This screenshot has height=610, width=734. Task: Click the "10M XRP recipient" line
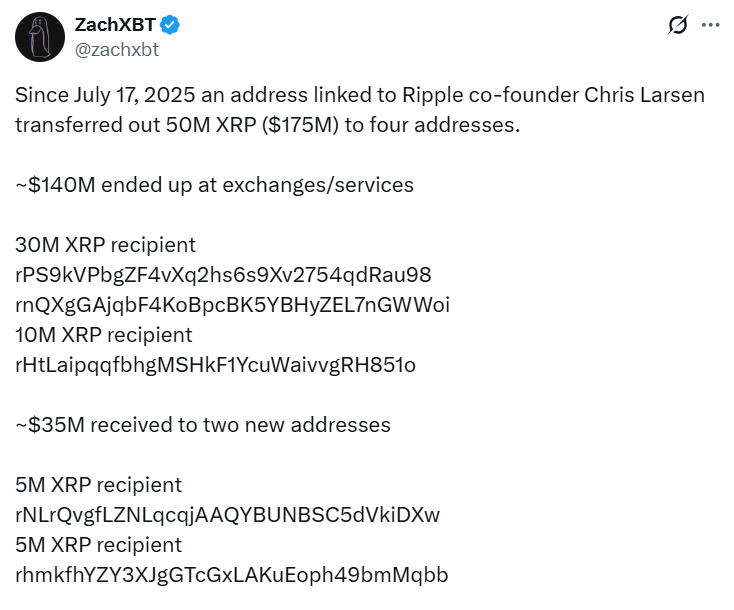(104, 335)
